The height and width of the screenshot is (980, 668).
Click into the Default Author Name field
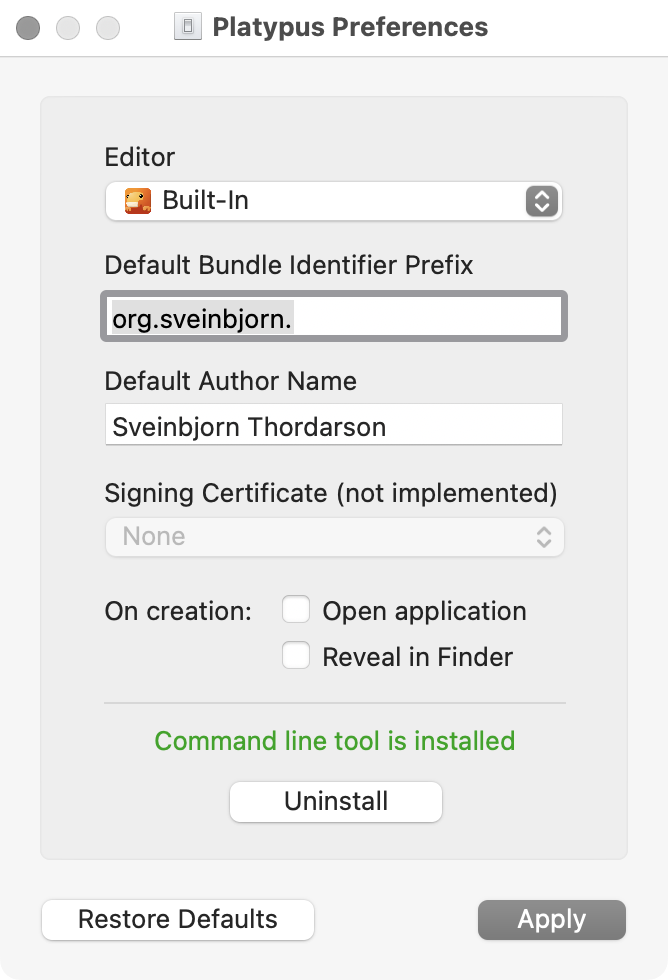tap(333, 425)
